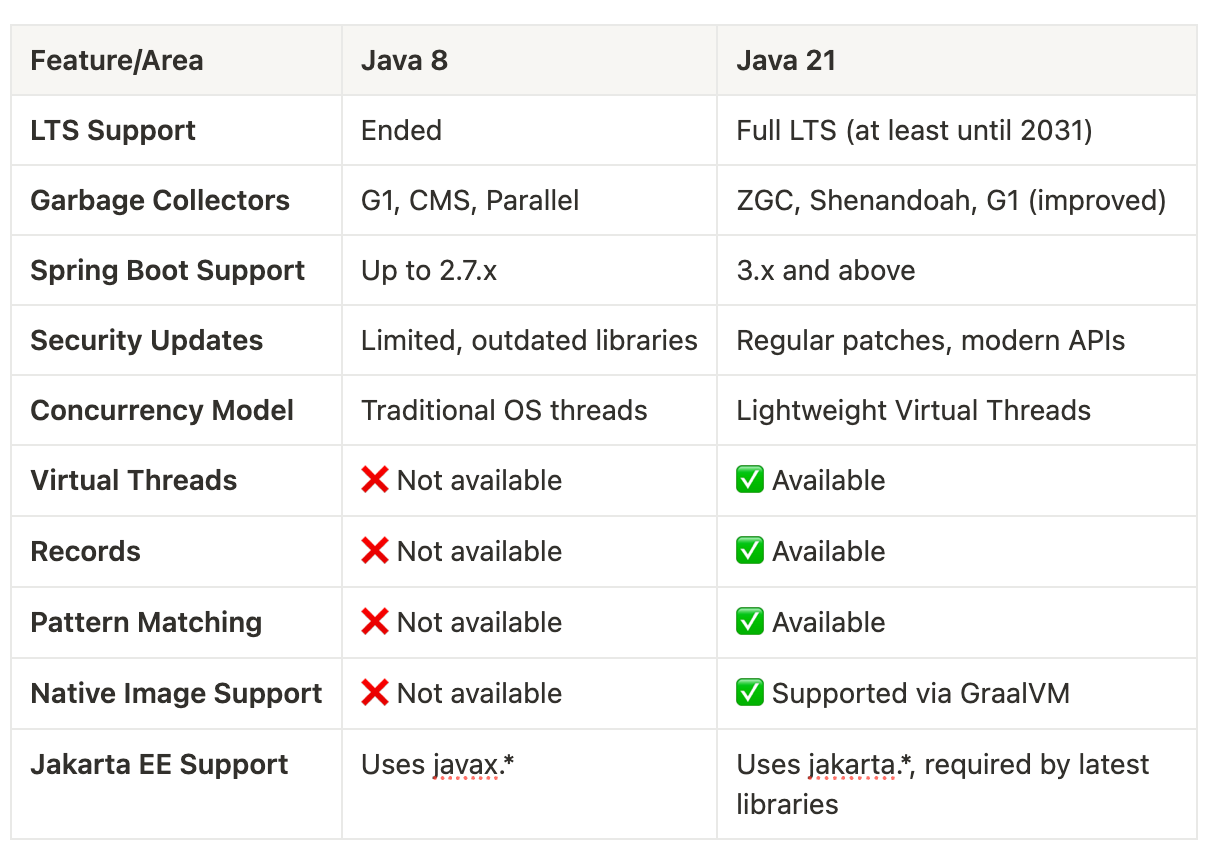Click the LTS Support row label

tap(113, 130)
